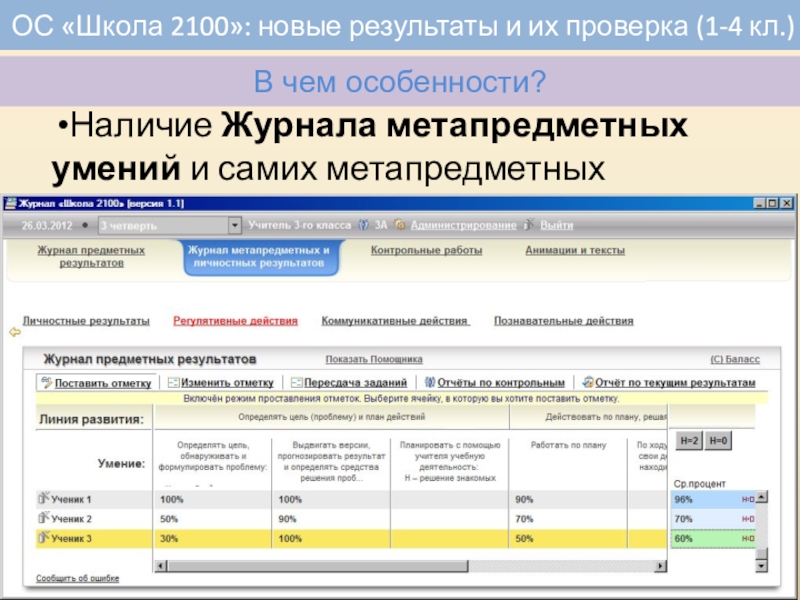Click the Ученик 3 row name

(x=71, y=539)
